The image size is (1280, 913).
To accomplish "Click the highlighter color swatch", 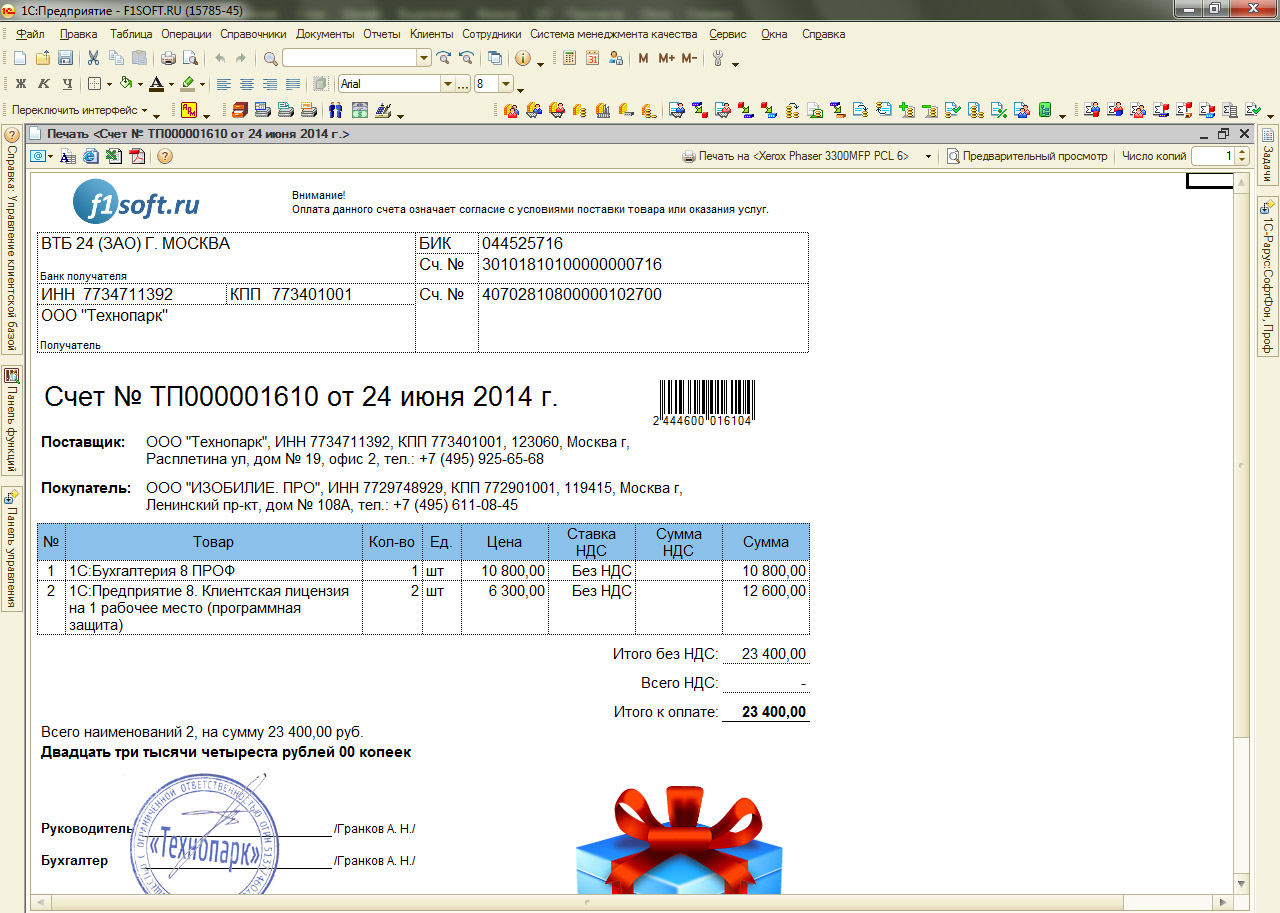I will click(188, 84).
